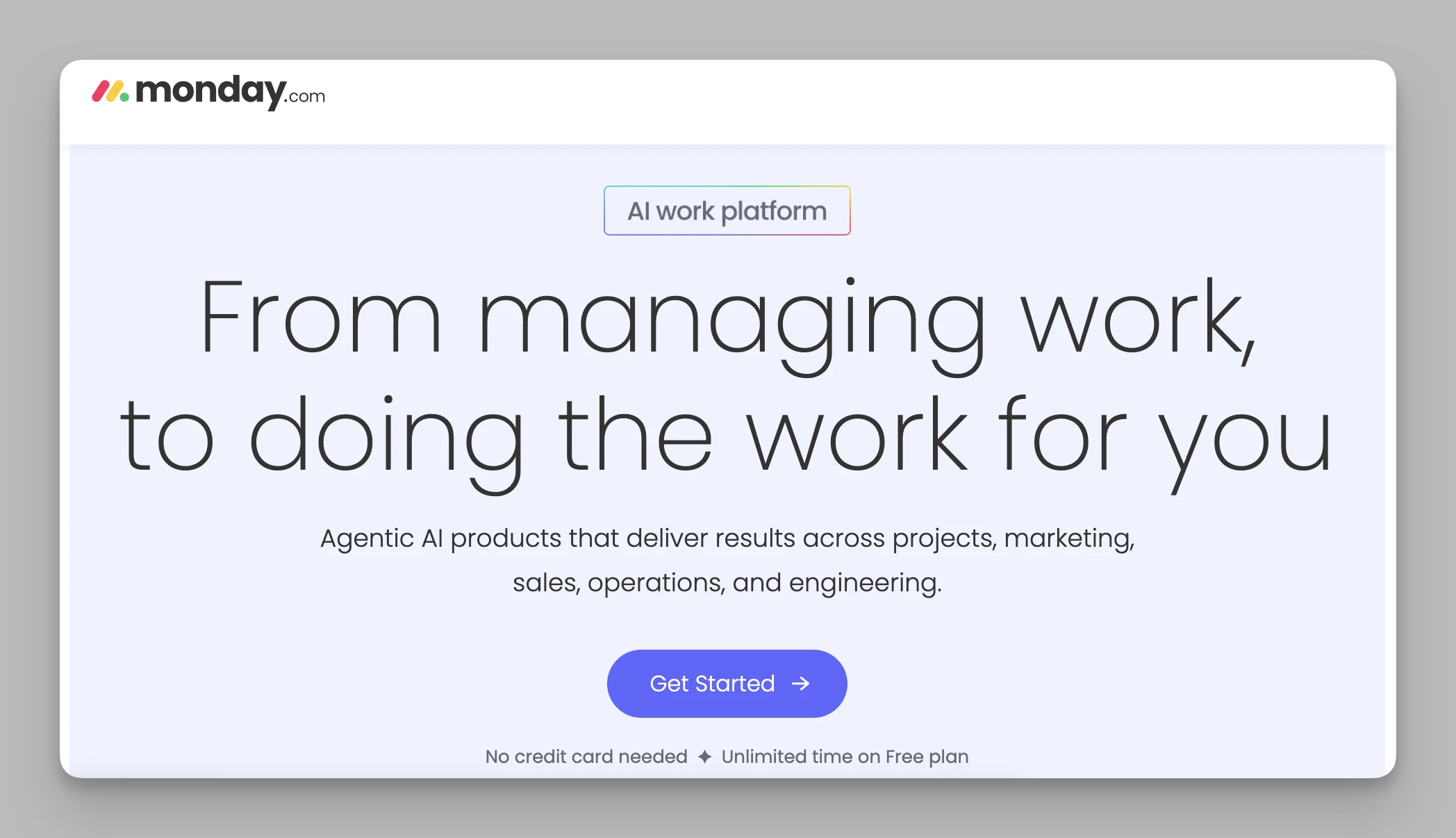The width and height of the screenshot is (1456, 838).
Task: Click the .com text in the logo
Action: pos(305,97)
